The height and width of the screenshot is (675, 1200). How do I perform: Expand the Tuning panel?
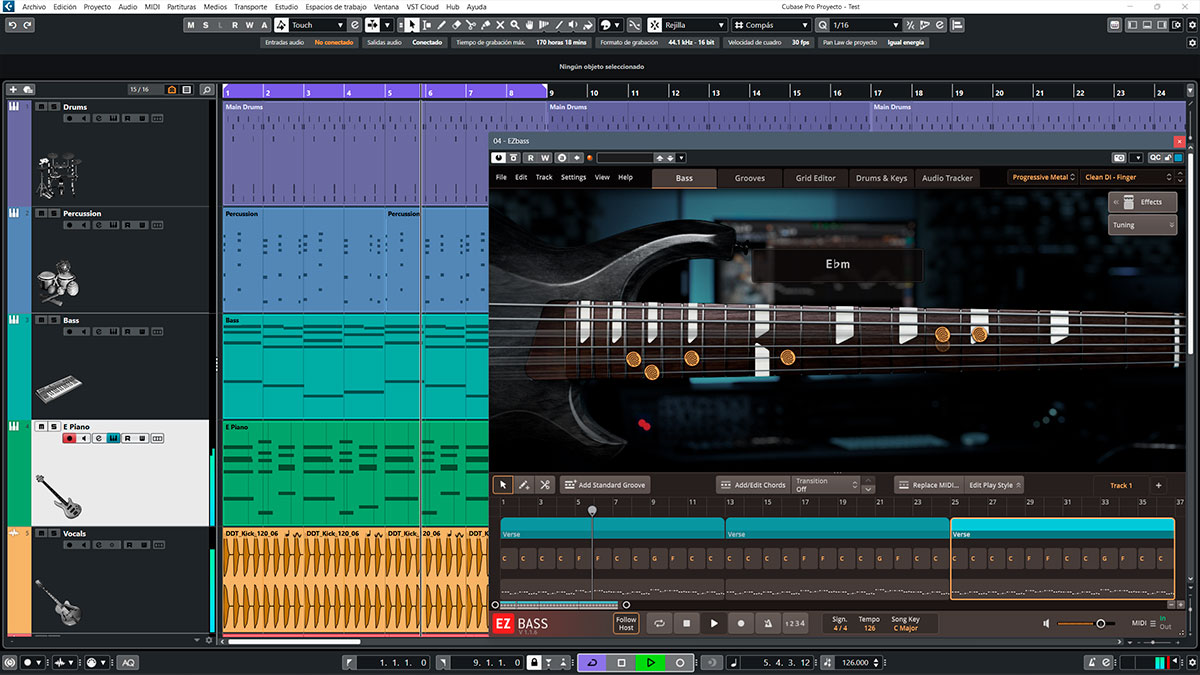click(1143, 225)
